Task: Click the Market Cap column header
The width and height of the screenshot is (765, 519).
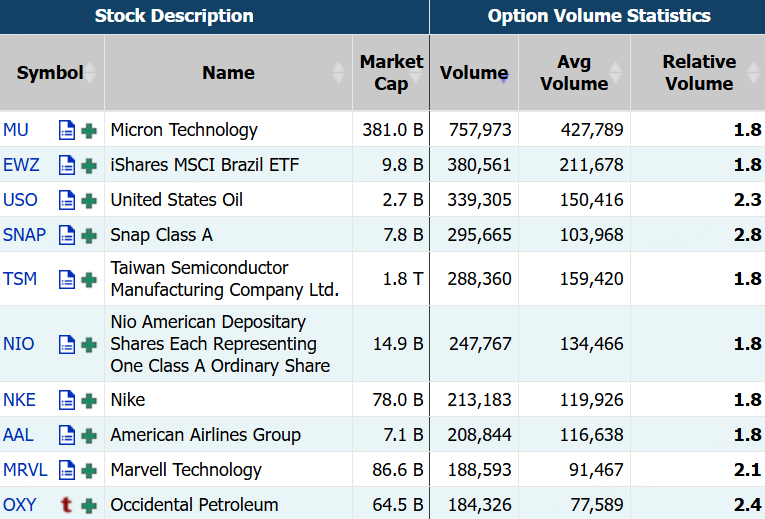Action: tap(391, 73)
